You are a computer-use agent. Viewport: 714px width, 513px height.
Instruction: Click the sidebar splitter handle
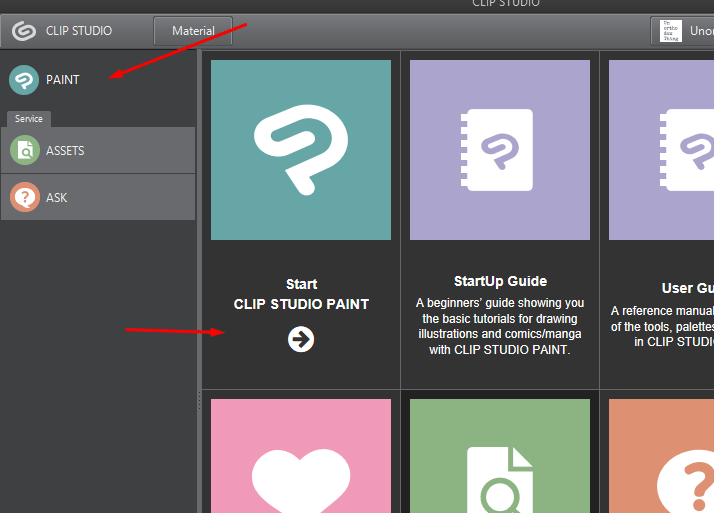tap(198, 400)
